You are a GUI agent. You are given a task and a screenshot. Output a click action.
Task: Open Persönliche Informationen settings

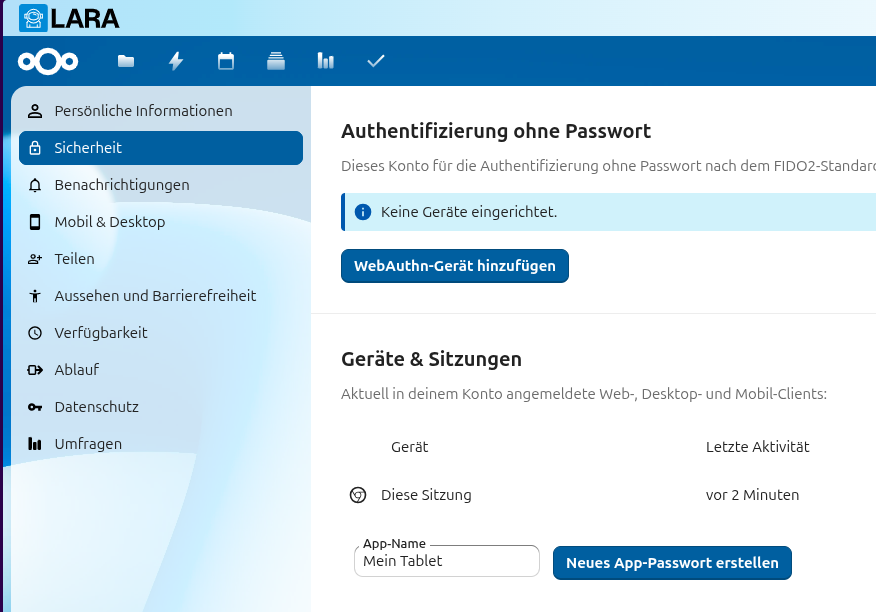(x=143, y=111)
